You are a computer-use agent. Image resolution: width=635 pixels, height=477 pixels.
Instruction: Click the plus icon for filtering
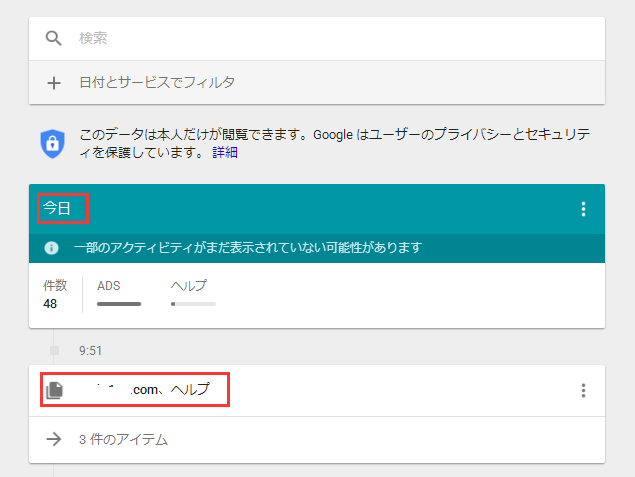pyautogui.click(x=54, y=82)
